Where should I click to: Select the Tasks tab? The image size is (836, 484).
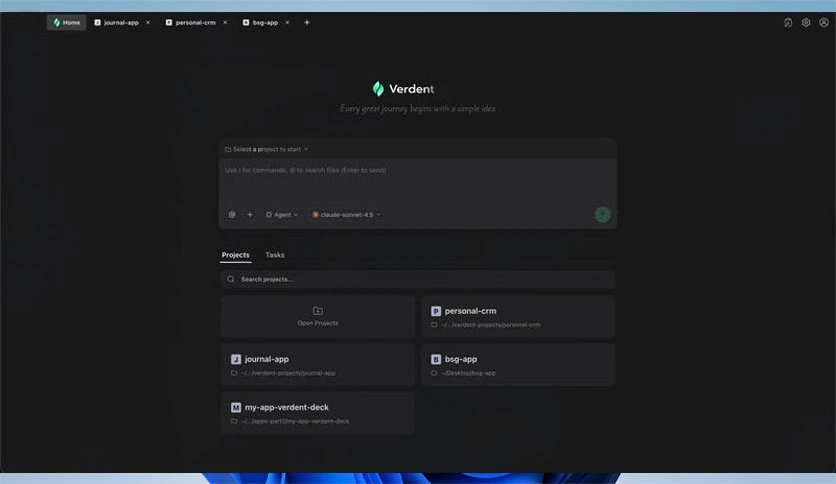pos(275,255)
